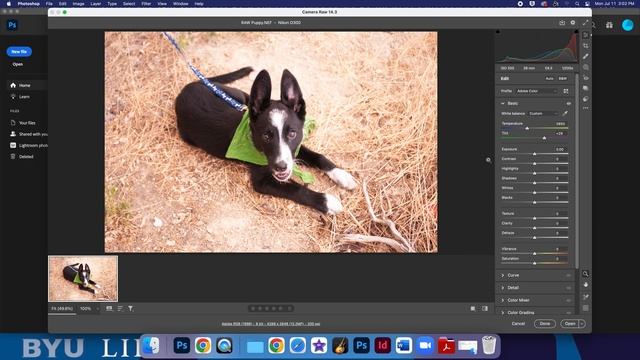The width and height of the screenshot is (640, 360).
Task: Toggle Color Mixer panel visibility eye
Action: click(568, 300)
